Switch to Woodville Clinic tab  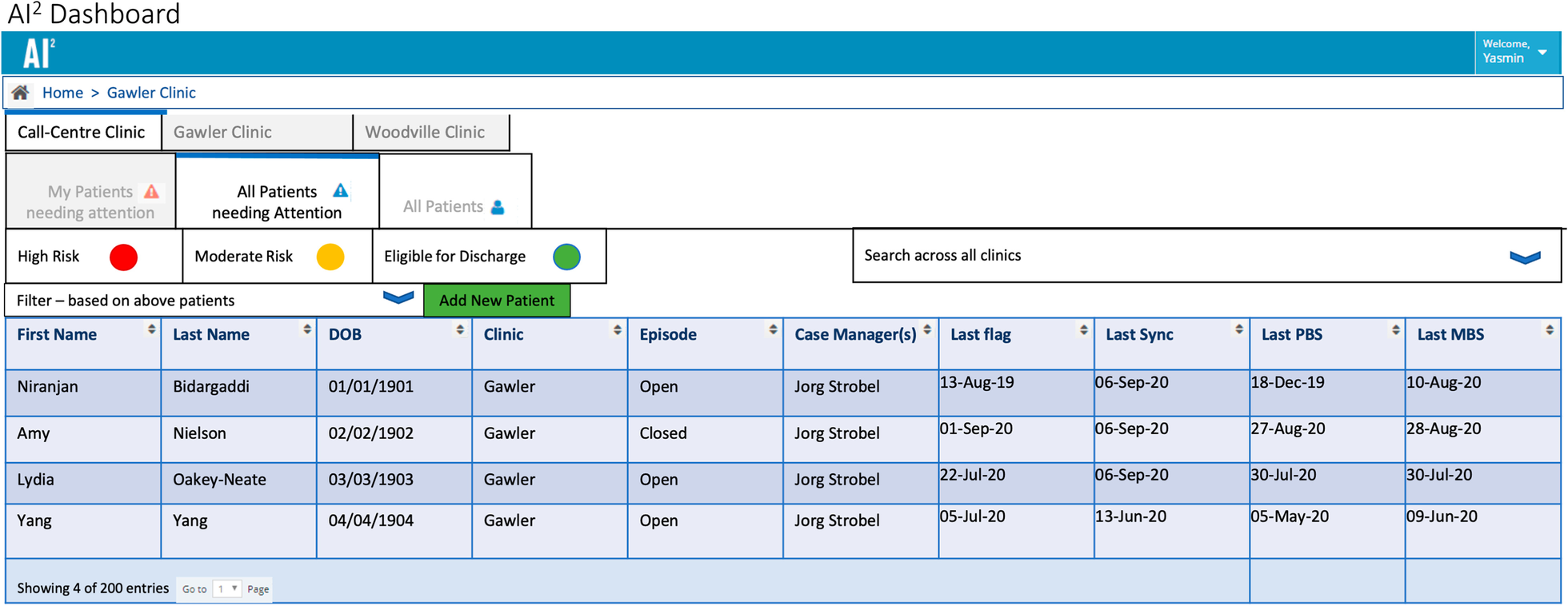click(431, 132)
